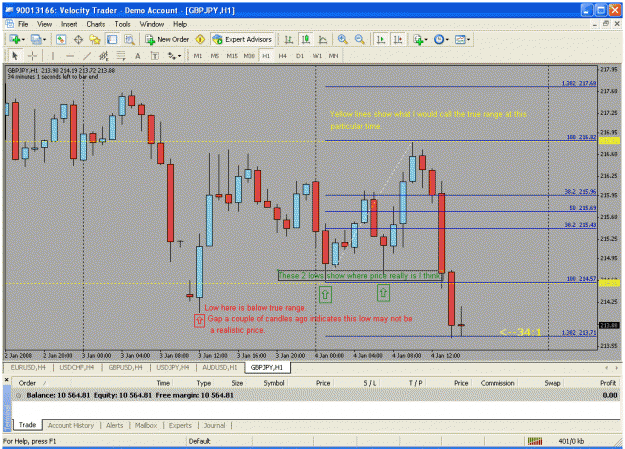Open the File menu
The height and width of the screenshot is (449, 625).
(x=23, y=24)
